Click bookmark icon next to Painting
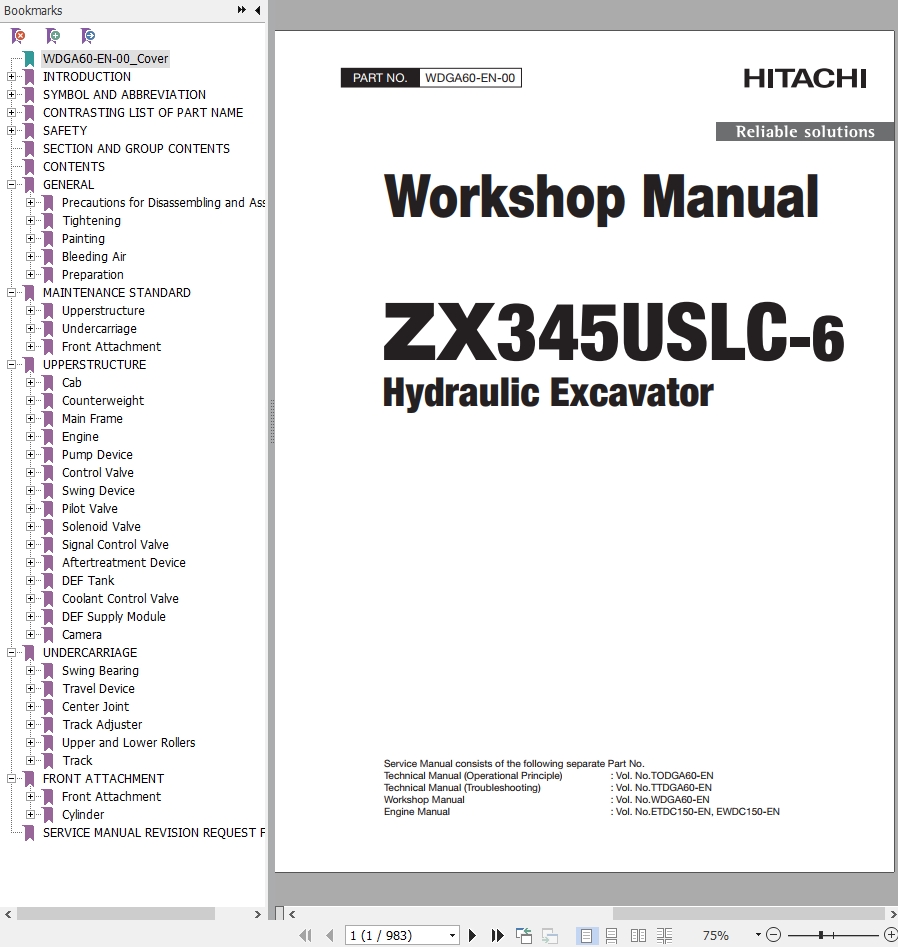 click(48, 239)
